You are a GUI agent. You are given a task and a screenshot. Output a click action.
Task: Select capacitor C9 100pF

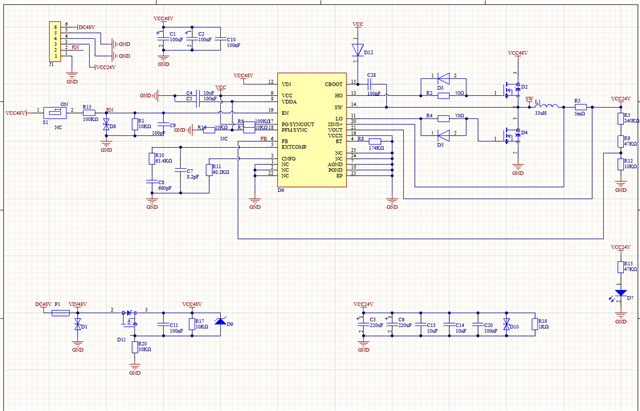click(x=163, y=123)
